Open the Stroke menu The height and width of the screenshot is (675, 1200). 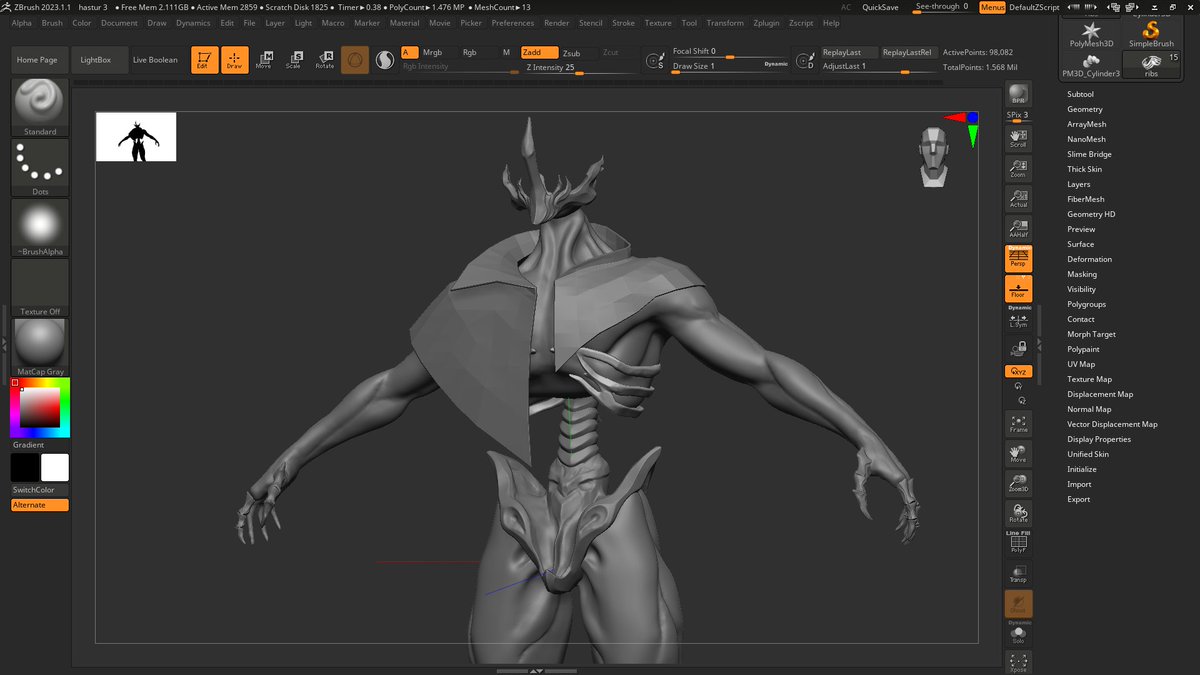click(x=623, y=23)
